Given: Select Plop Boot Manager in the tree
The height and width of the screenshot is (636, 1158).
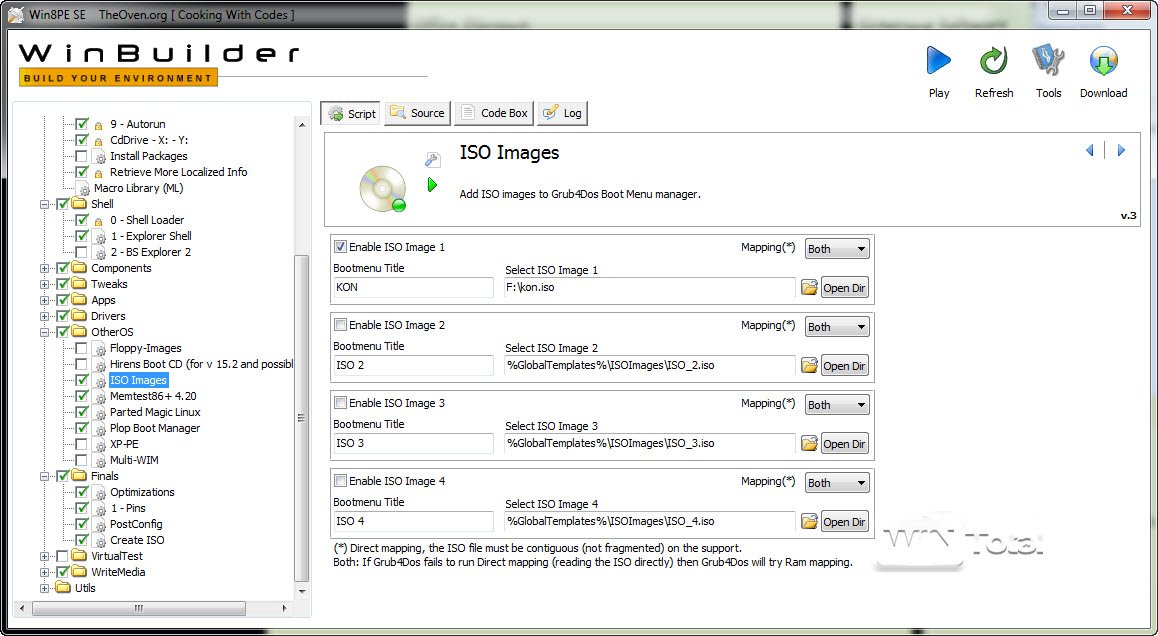Looking at the screenshot, I should [x=155, y=428].
